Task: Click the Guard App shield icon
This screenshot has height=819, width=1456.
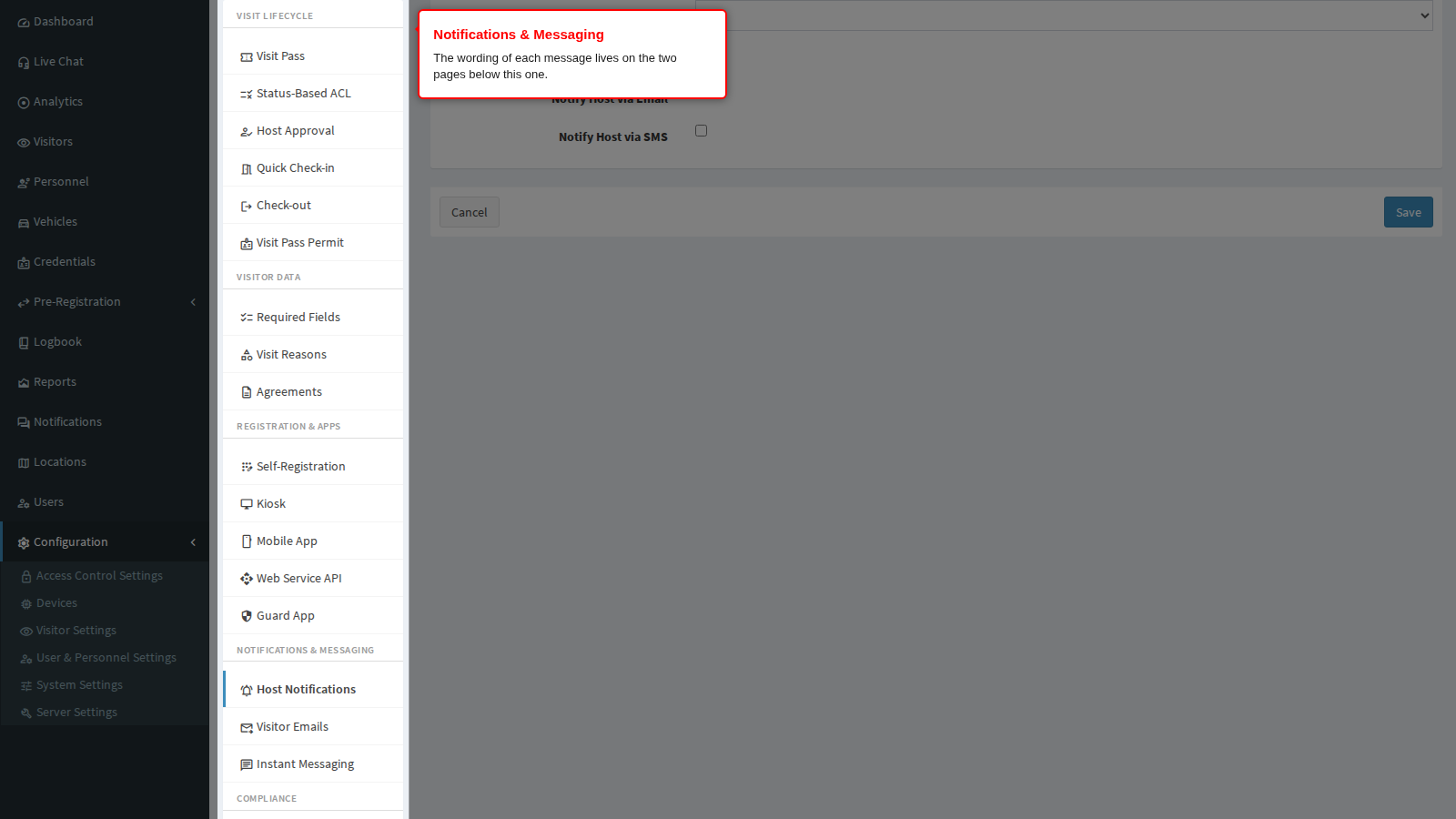Action: 247,616
